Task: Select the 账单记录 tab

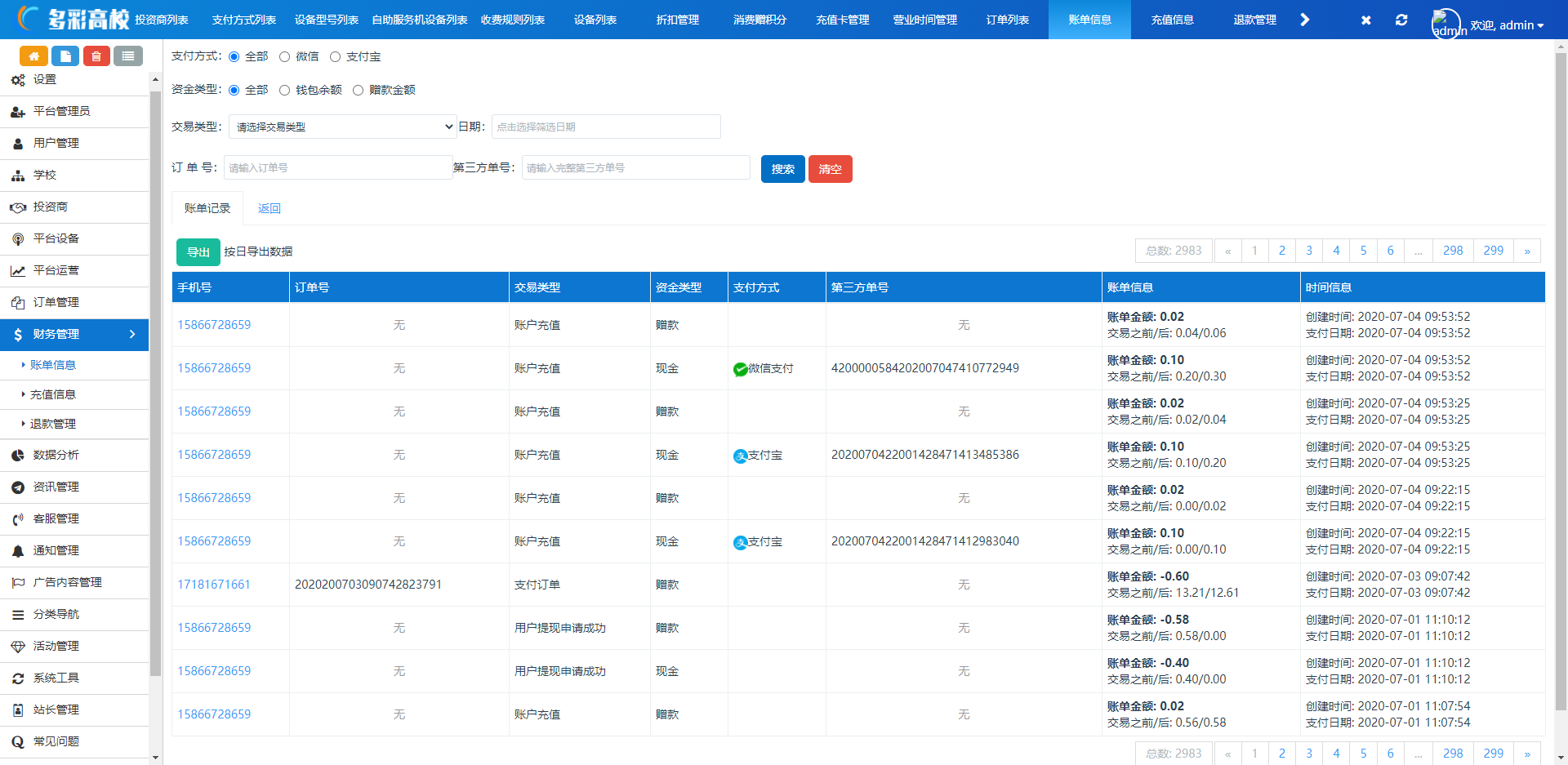Action: click(207, 209)
